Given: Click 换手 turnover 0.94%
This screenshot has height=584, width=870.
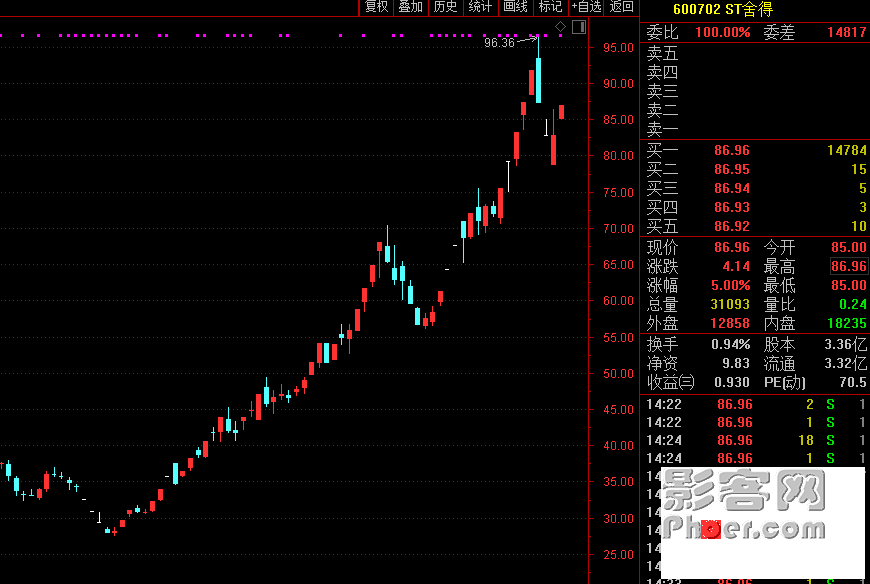Looking at the screenshot, I should (x=731, y=344).
